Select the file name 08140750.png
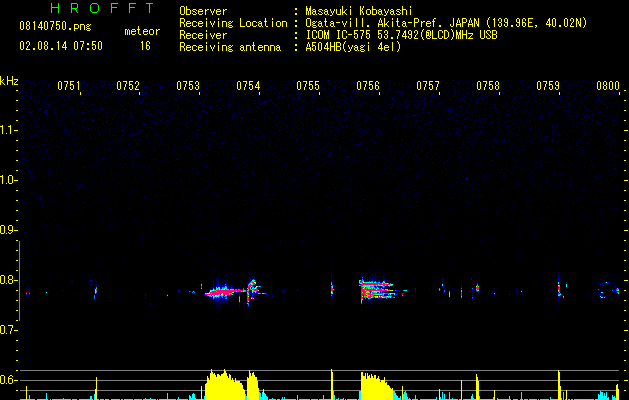The width and height of the screenshot is (629, 400). 55,26
